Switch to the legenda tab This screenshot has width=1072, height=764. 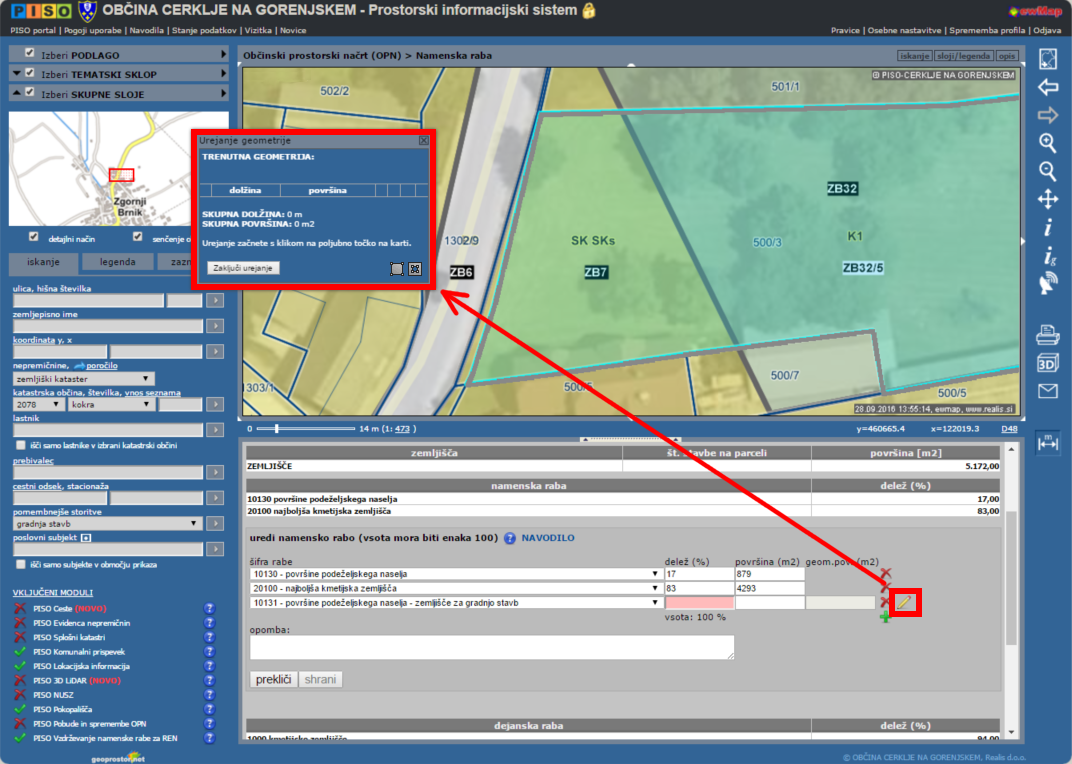[115, 263]
